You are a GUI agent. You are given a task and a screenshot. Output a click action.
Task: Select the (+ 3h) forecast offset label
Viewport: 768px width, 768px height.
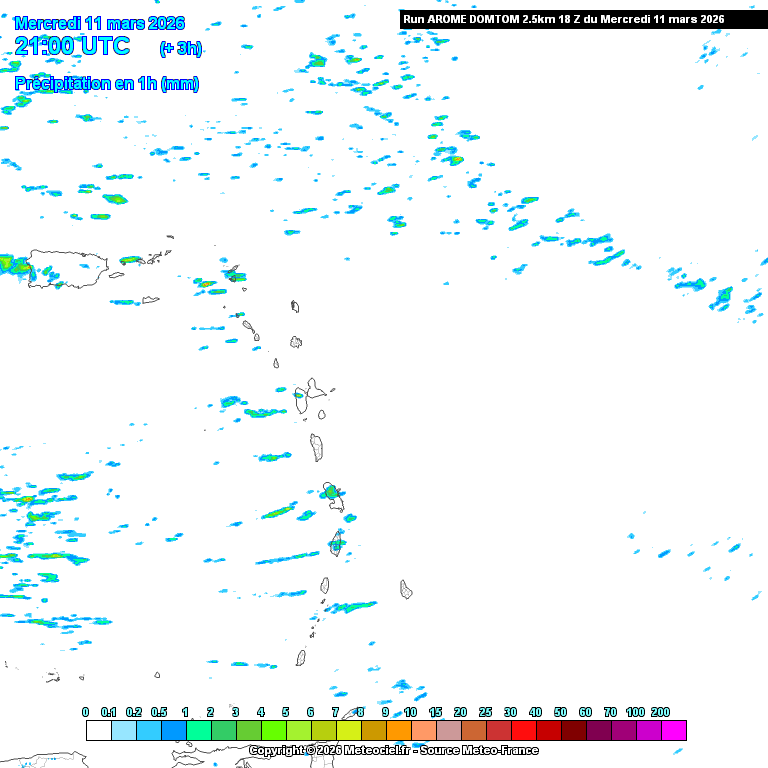[180, 48]
